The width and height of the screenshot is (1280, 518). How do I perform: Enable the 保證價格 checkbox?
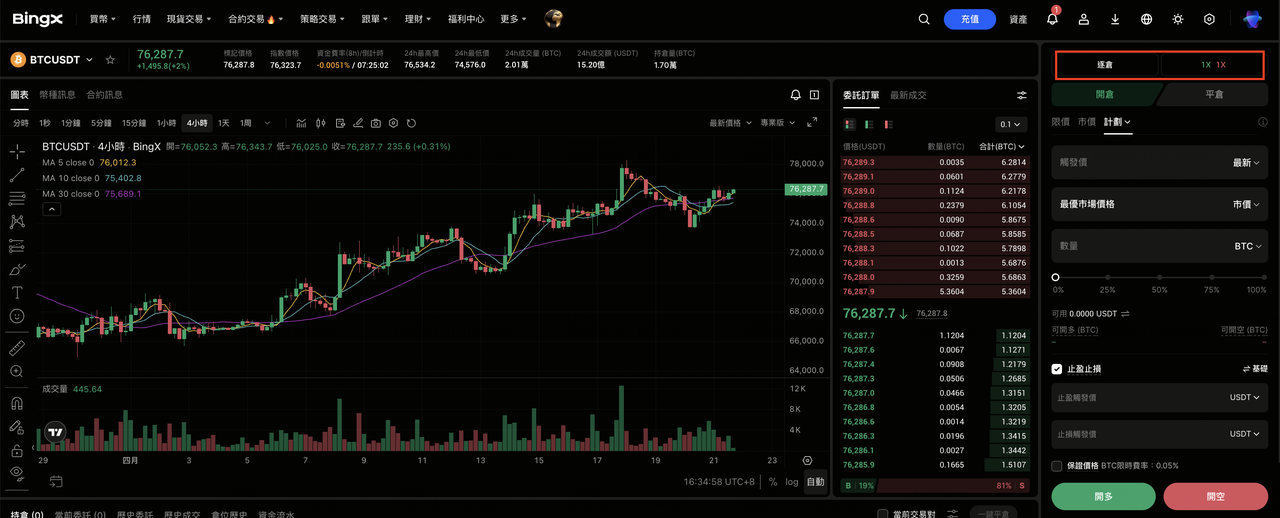pyautogui.click(x=1057, y=466)
